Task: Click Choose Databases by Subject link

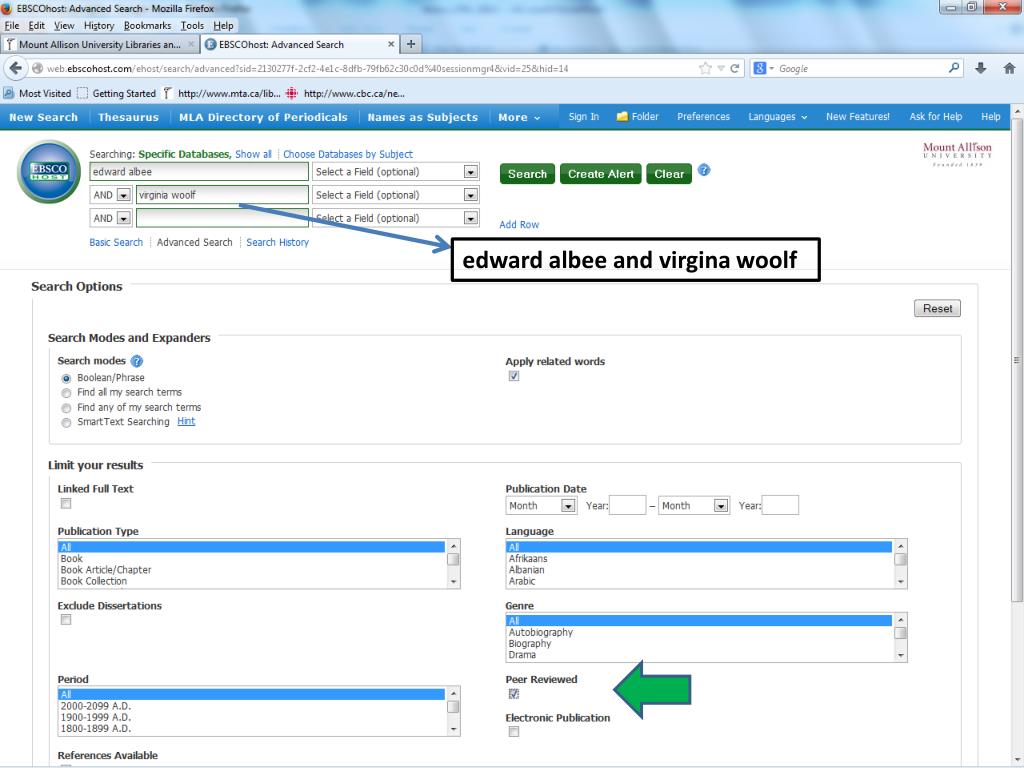Action: pyautogui.click(x=347, y=154)
